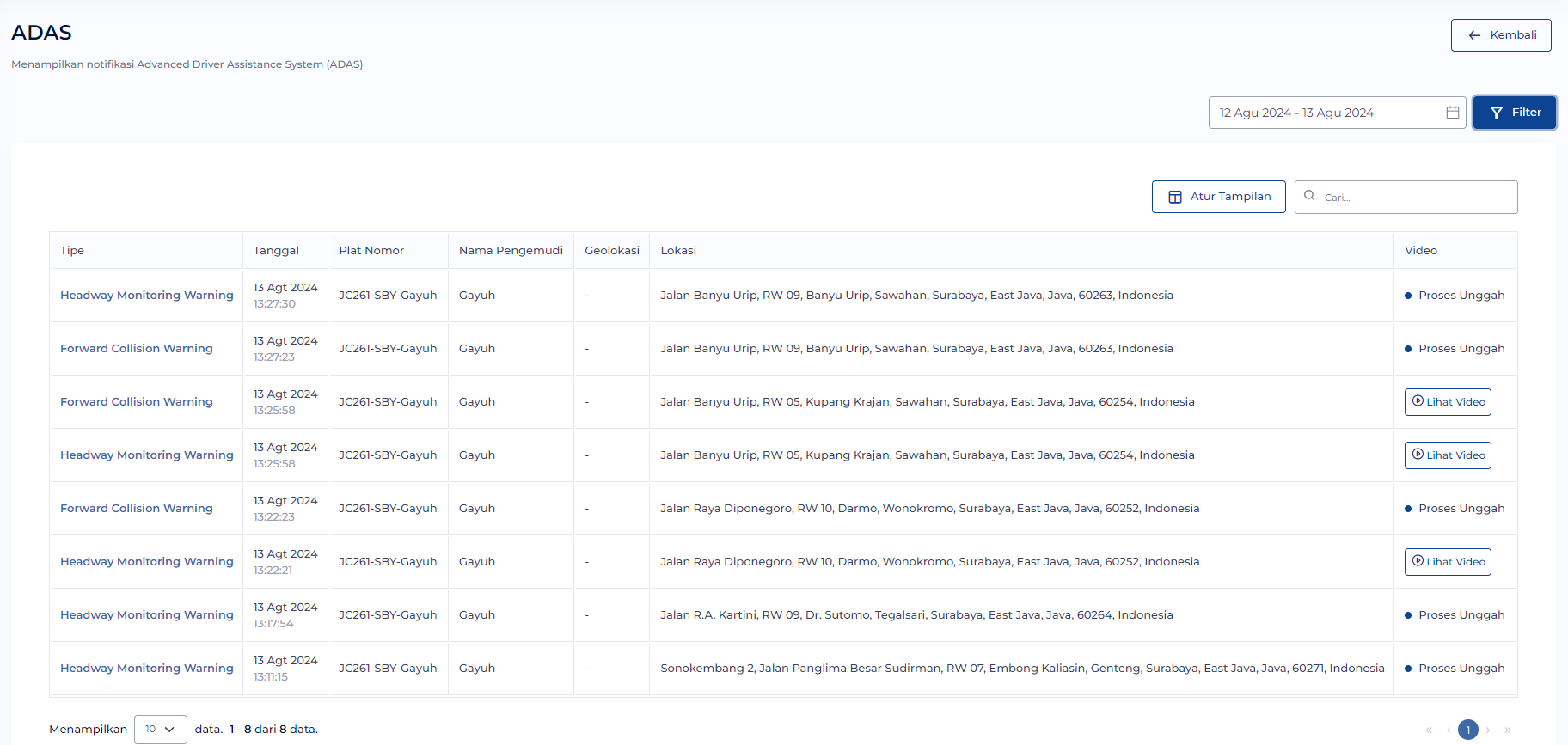
Task: Open Headway Monitoring Warning at 13:27:30
Action: pyautogui.click(x=147, y=296)
